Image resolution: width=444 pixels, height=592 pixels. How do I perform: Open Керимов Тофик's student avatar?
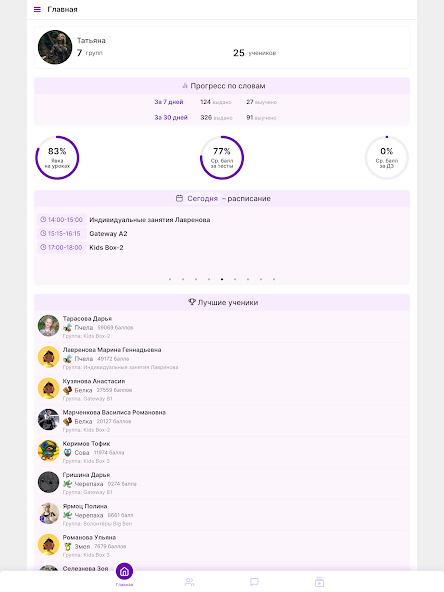[x=48, y=450]
